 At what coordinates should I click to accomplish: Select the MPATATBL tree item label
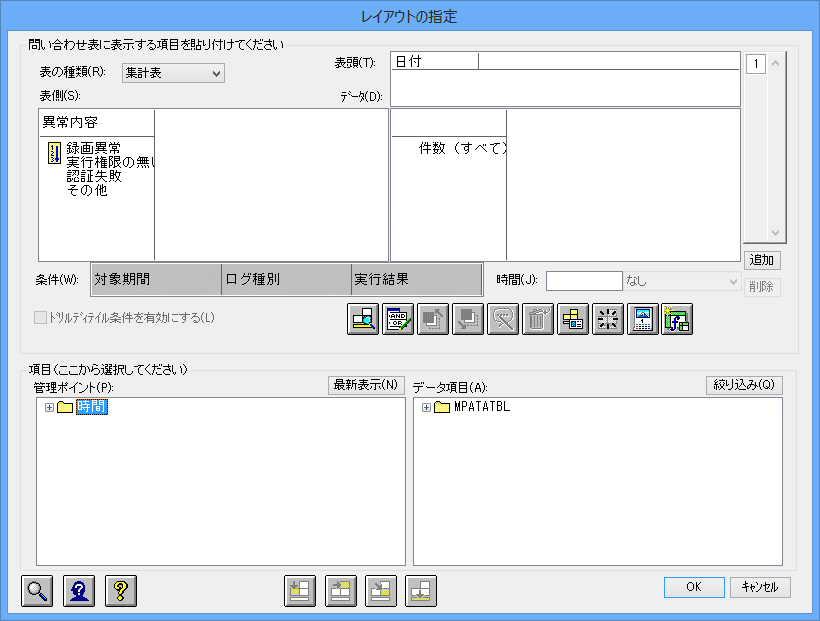(x=482, y=407)
